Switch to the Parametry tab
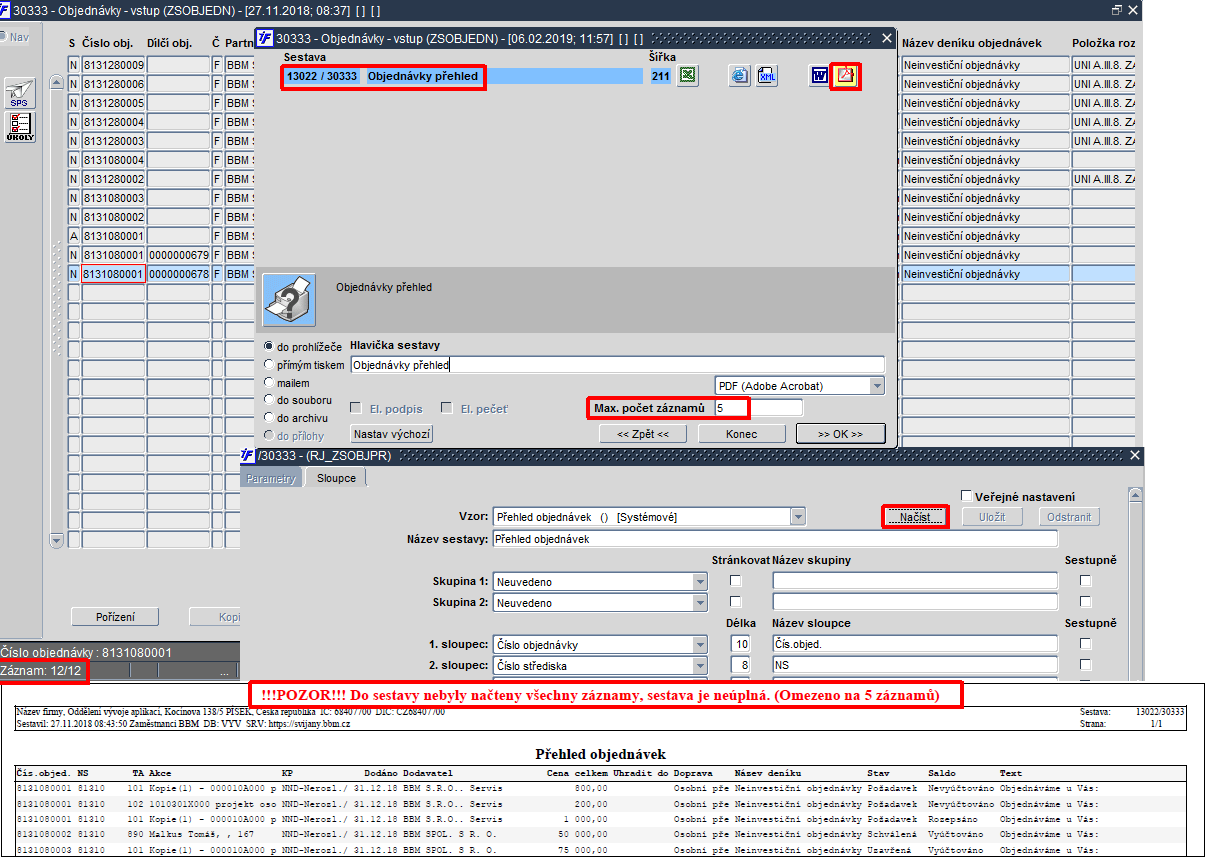Image resolution: width=1209 pixels, height=858 pixels. click(272, 479)
